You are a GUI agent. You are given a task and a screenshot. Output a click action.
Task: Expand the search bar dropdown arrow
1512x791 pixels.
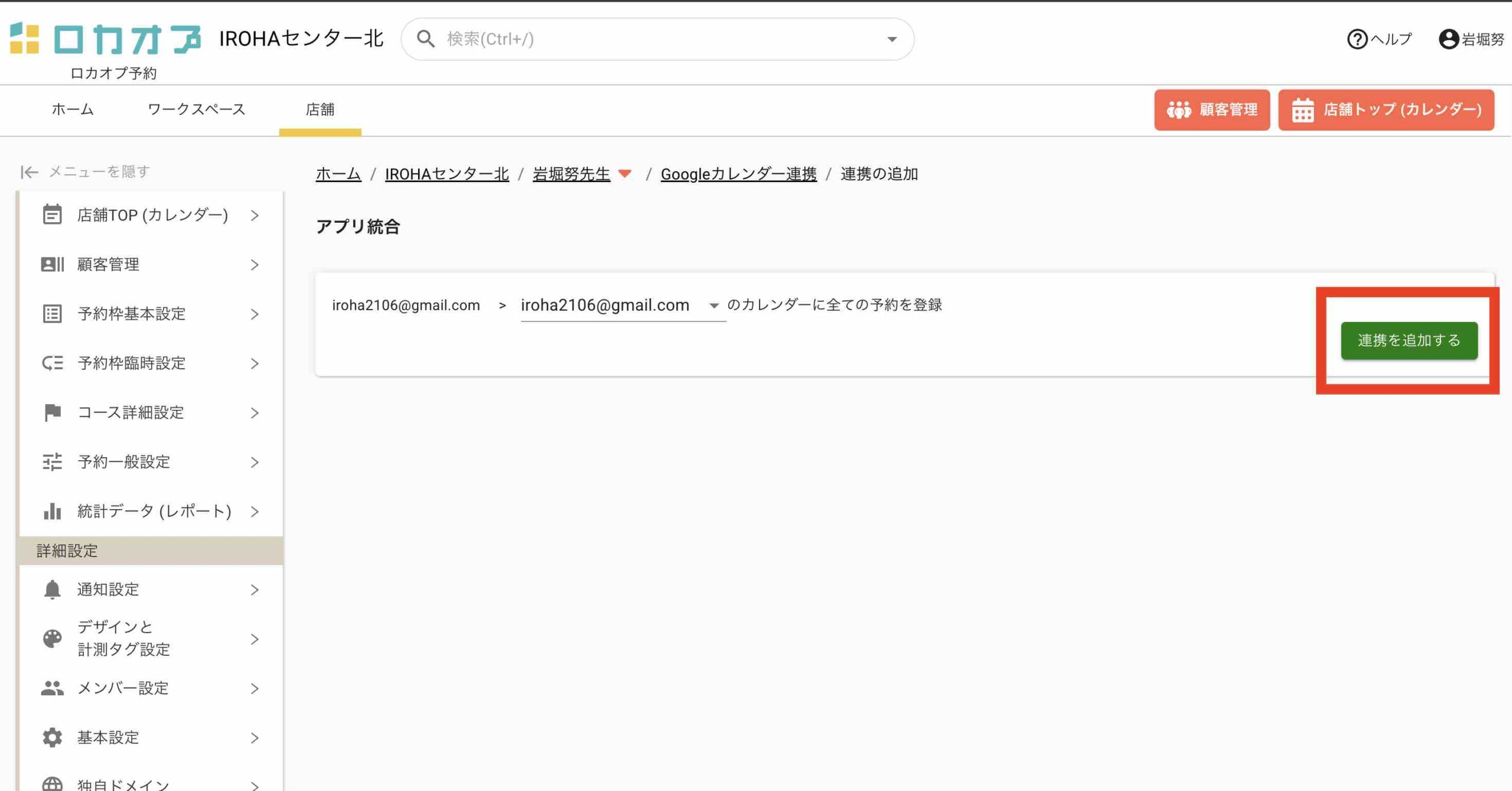coord(892,40)
